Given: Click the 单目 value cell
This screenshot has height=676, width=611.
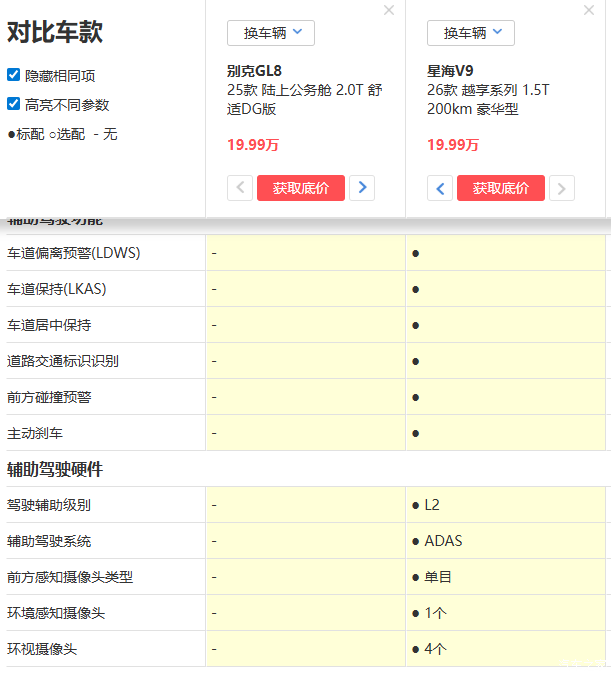Looking at the screenshot, I should point(505,577).
